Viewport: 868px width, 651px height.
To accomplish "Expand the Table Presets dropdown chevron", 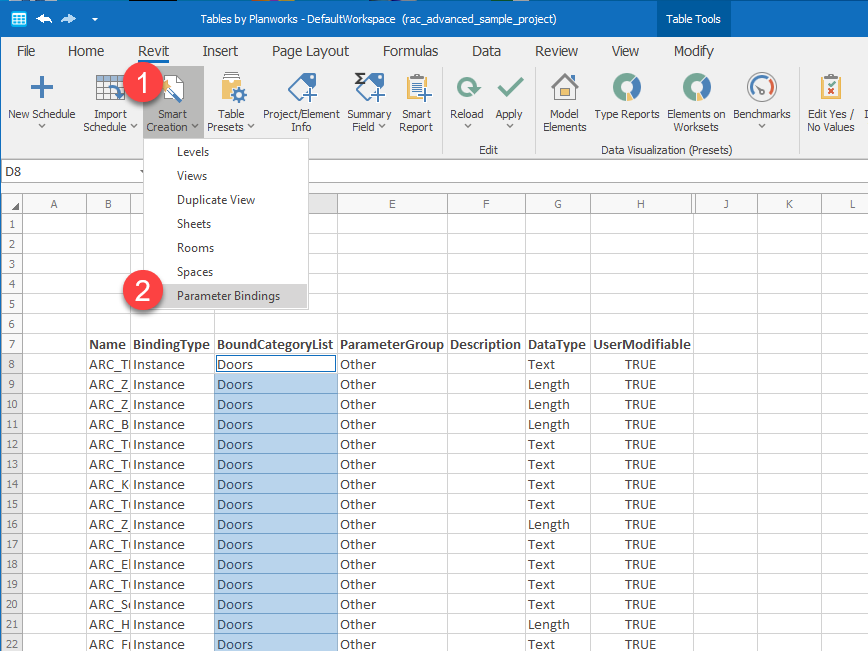I will [251, 127].
